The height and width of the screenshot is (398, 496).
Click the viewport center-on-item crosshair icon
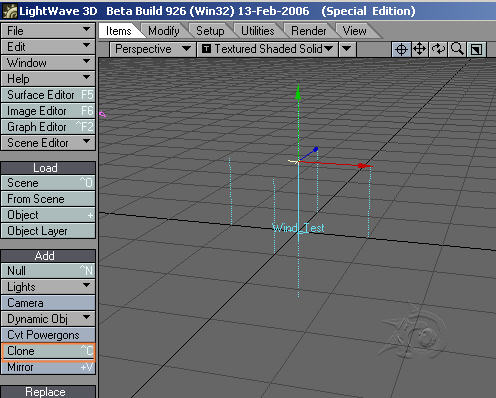click(401, 50)
